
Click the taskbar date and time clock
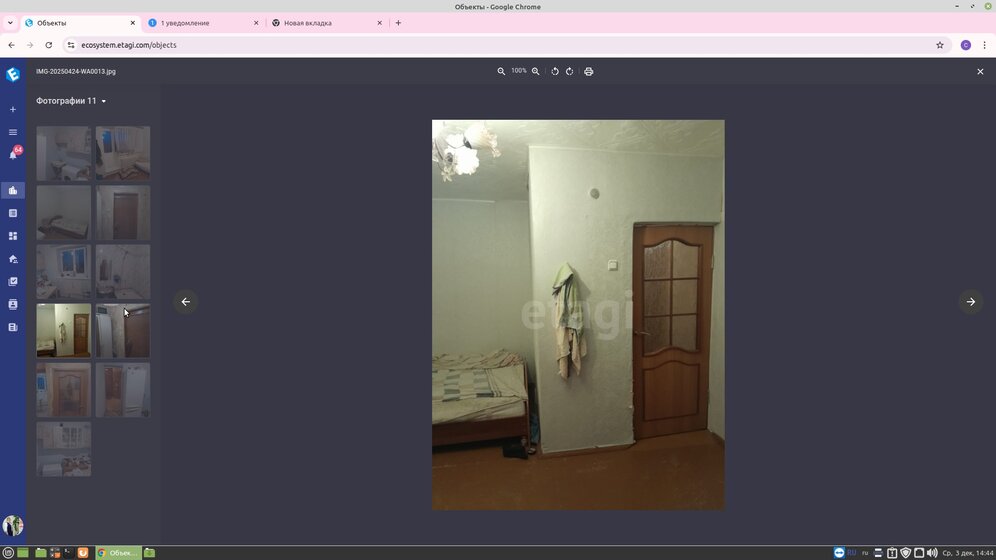point(968,553)
